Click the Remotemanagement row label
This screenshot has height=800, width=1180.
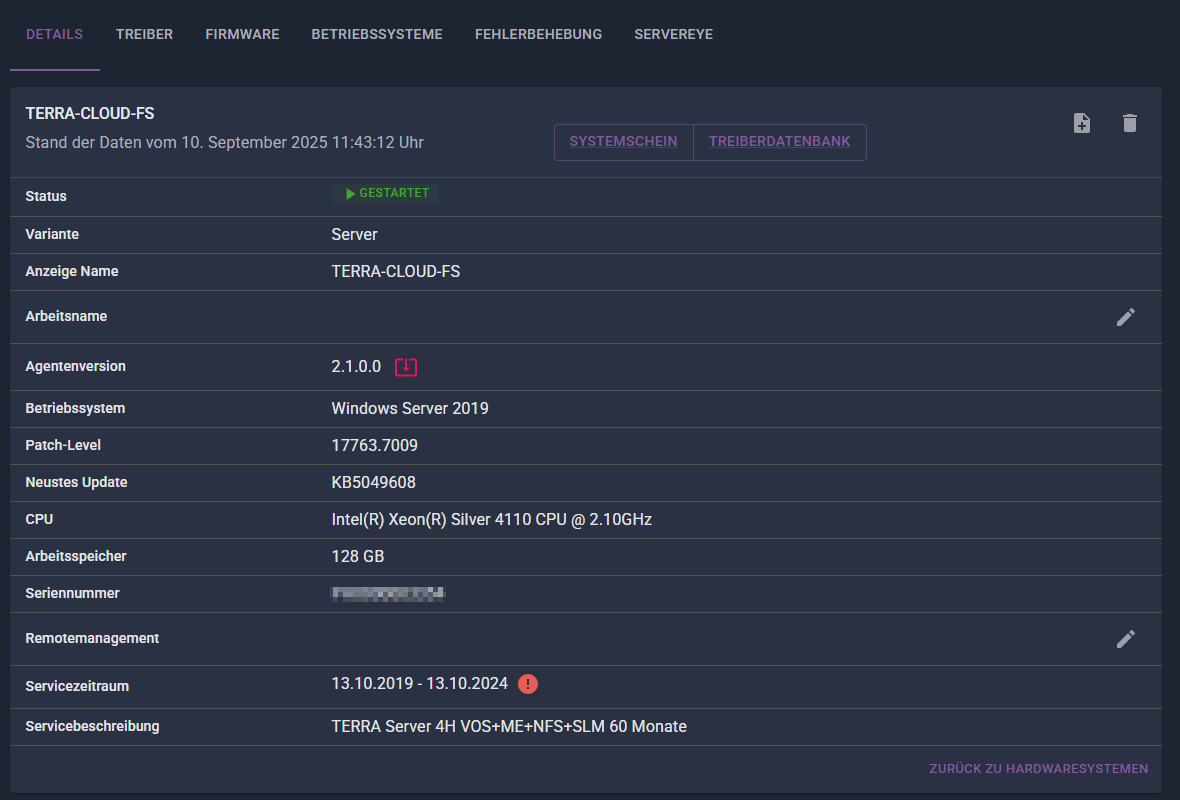tap(92, 638)
